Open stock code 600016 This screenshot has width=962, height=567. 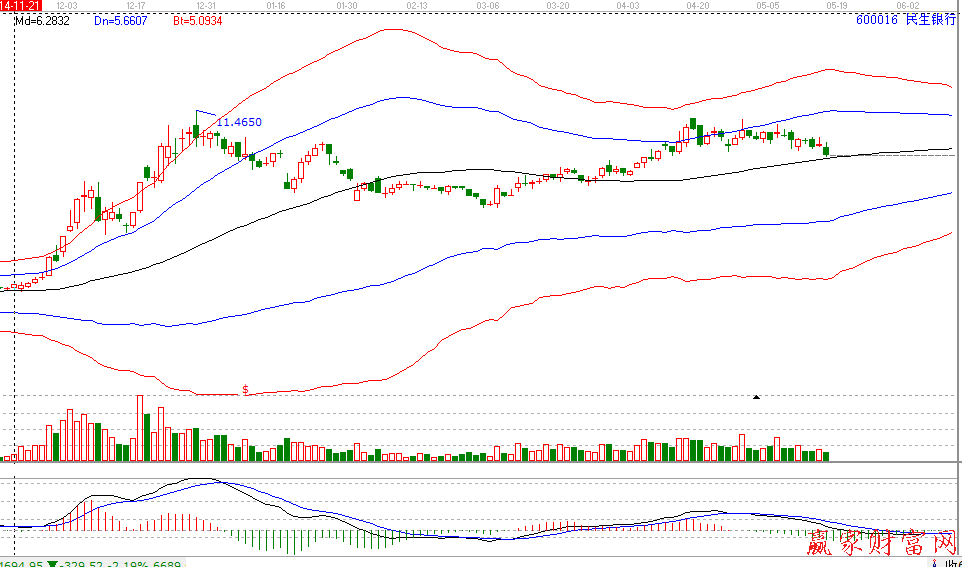[x=877, y=19]
